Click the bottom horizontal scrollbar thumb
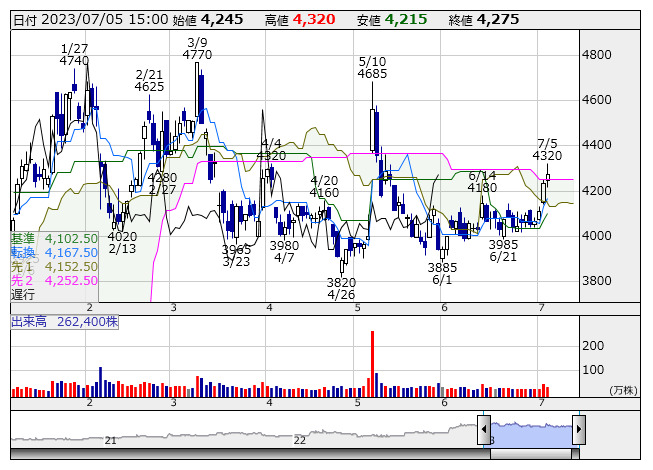The height and width of the screenshot is (470, 653). tap(531, 453)
